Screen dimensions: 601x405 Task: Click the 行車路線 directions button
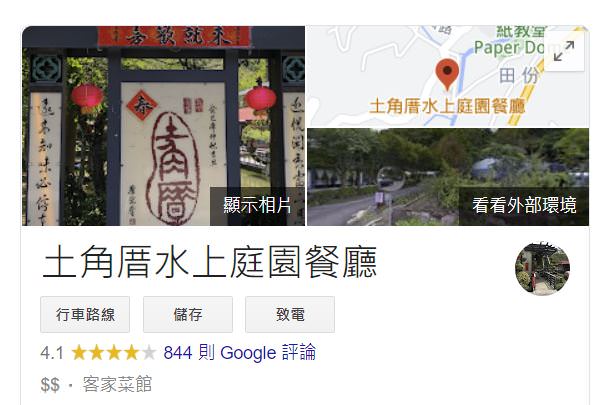tap(85, 315)
